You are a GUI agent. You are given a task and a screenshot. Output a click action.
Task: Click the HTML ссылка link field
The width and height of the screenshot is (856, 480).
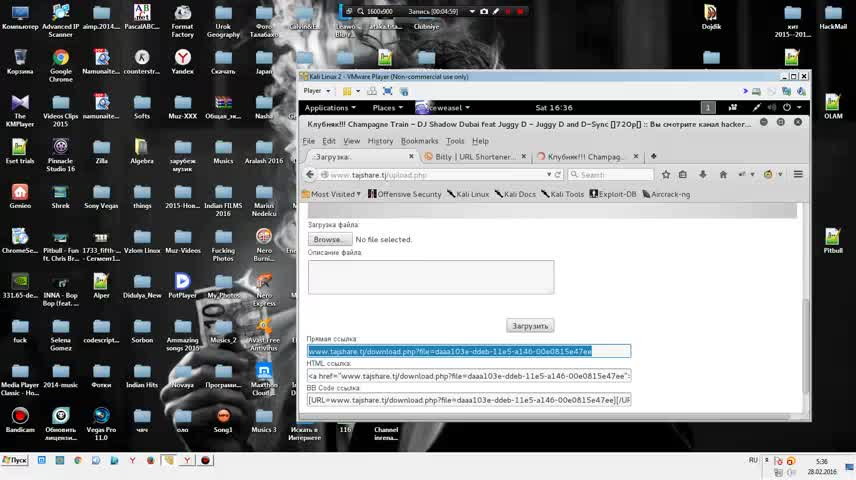tap(469, 376)
